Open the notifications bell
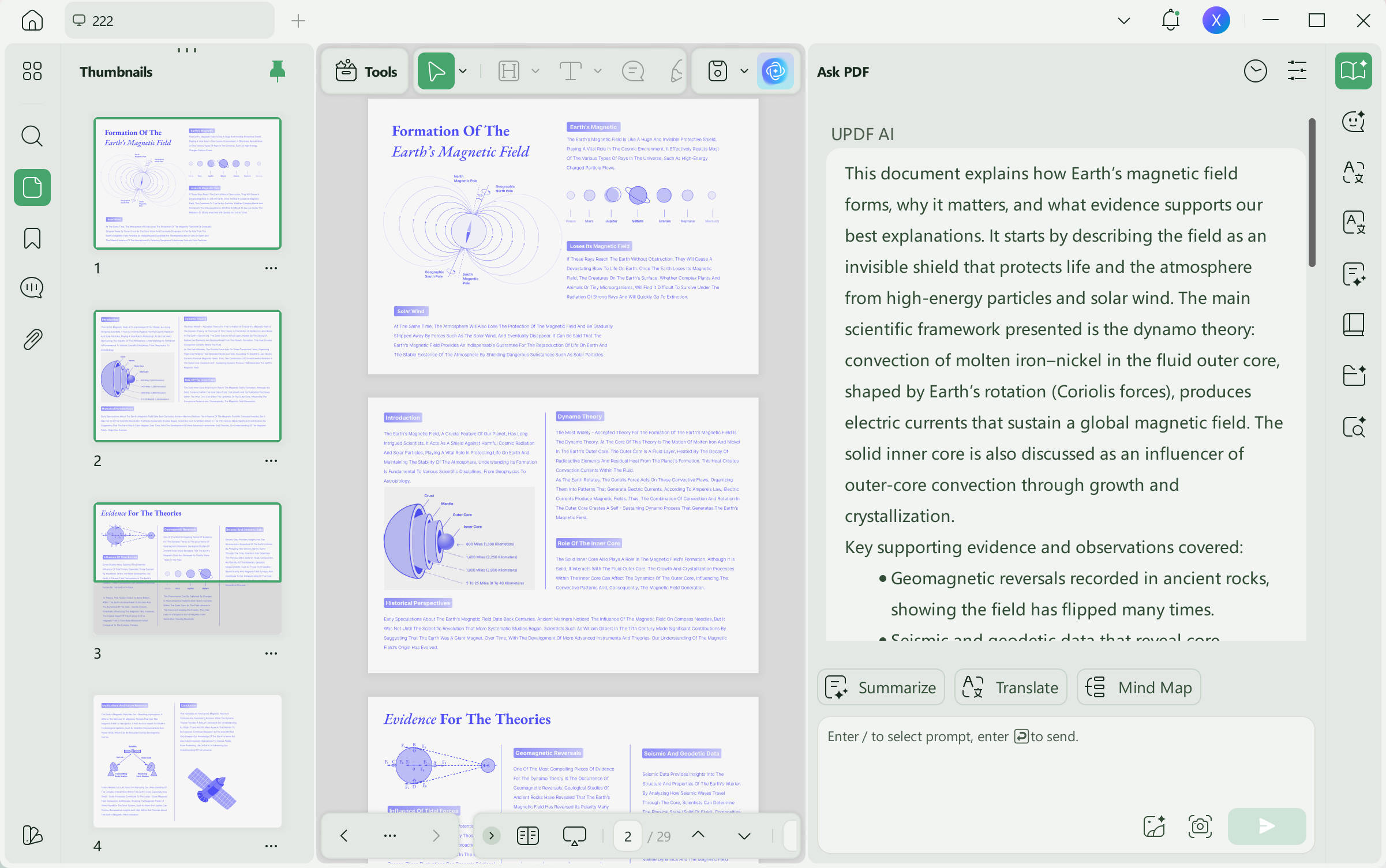The image size is (1386, 868). tap(1170, 21)
